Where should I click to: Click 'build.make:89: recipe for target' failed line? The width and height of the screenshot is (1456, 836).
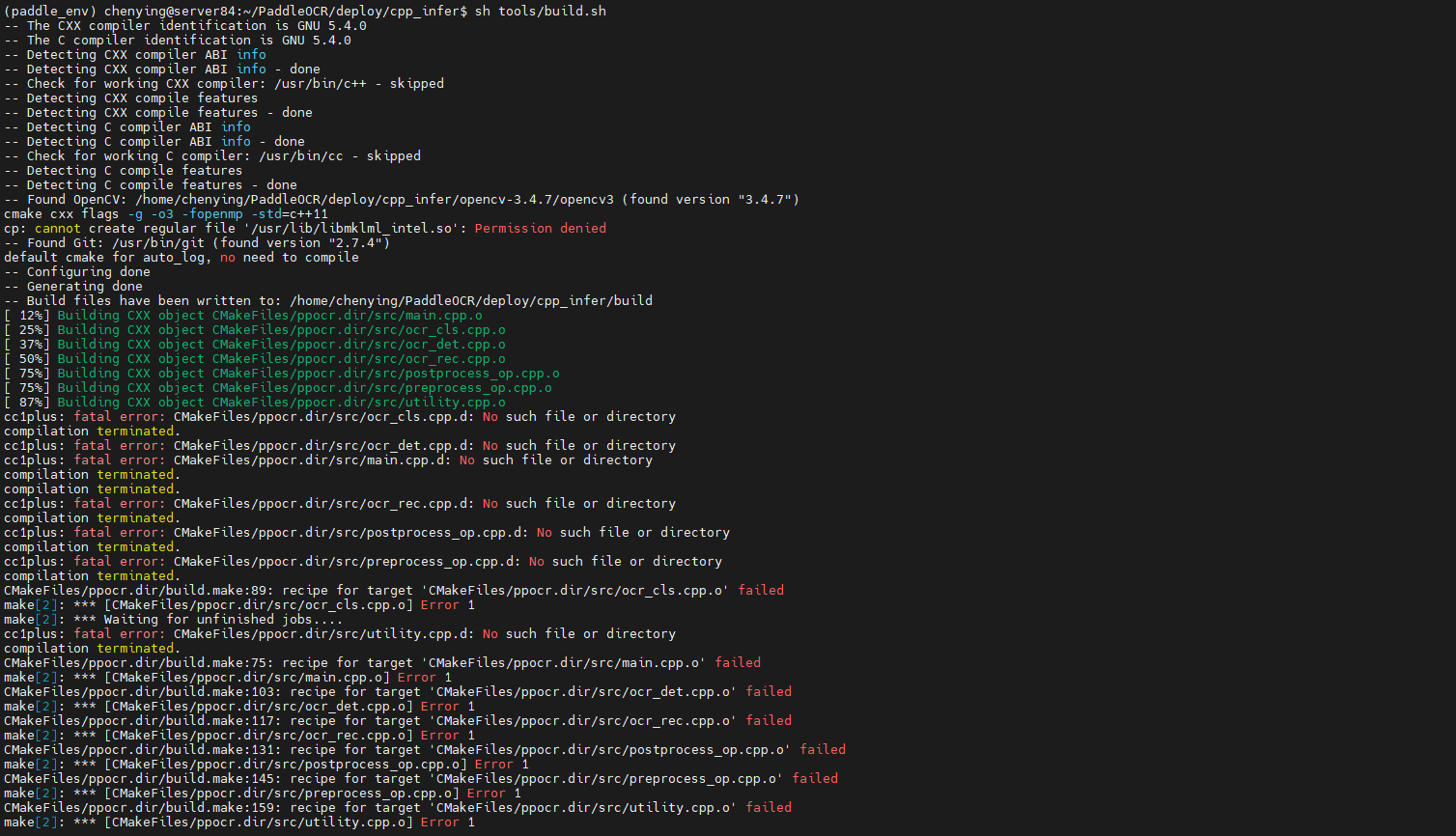pos(394,590)
